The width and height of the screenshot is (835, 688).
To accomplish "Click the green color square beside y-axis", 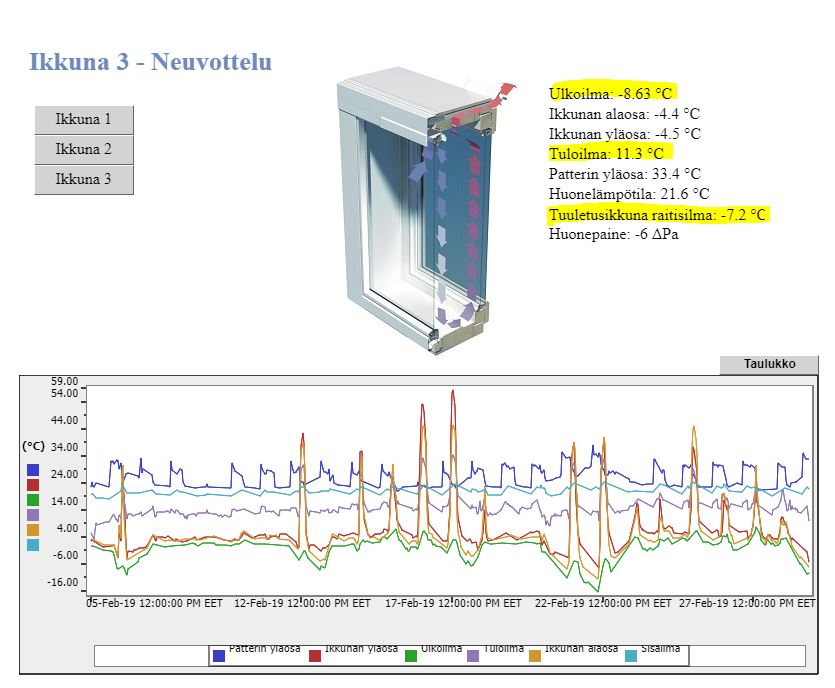I will point(33,499).
